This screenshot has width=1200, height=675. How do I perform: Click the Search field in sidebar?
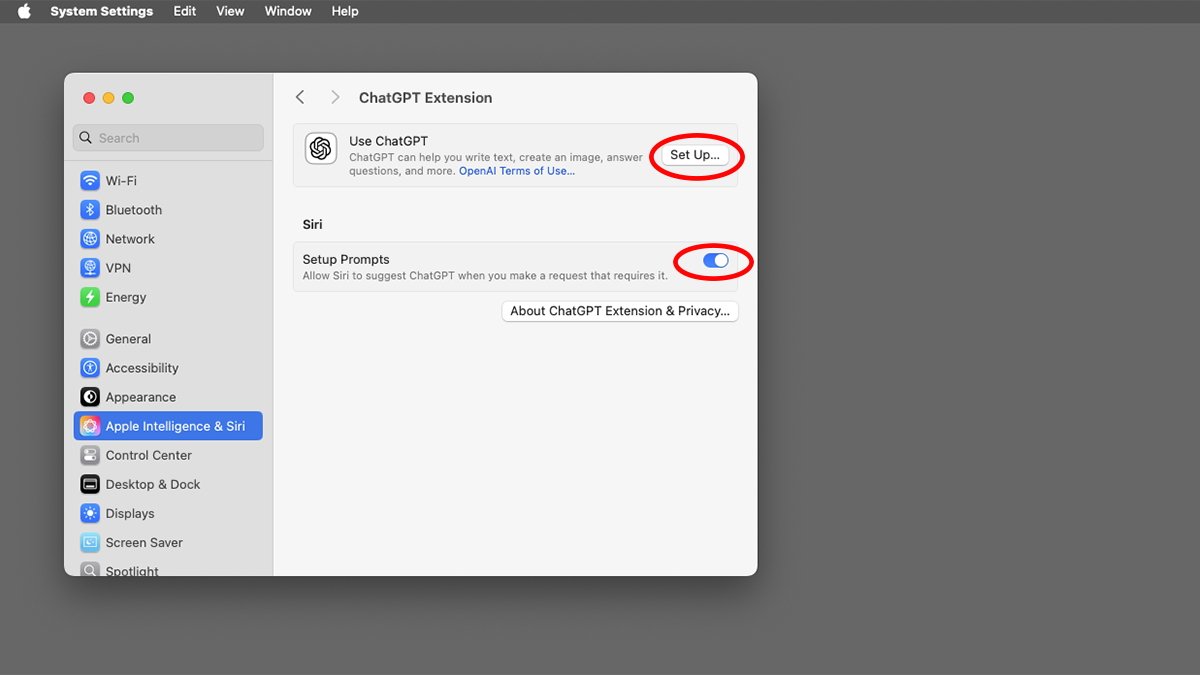(x=168, y=138)
